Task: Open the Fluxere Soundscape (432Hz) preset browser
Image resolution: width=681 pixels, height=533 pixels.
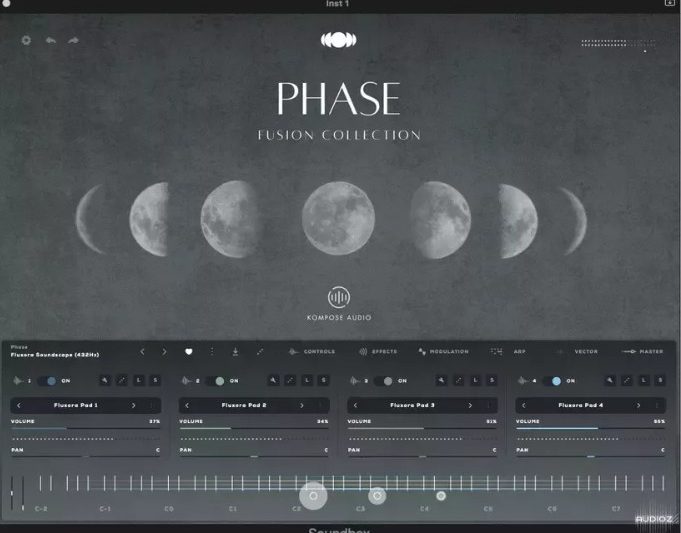Action: point(55,354)
